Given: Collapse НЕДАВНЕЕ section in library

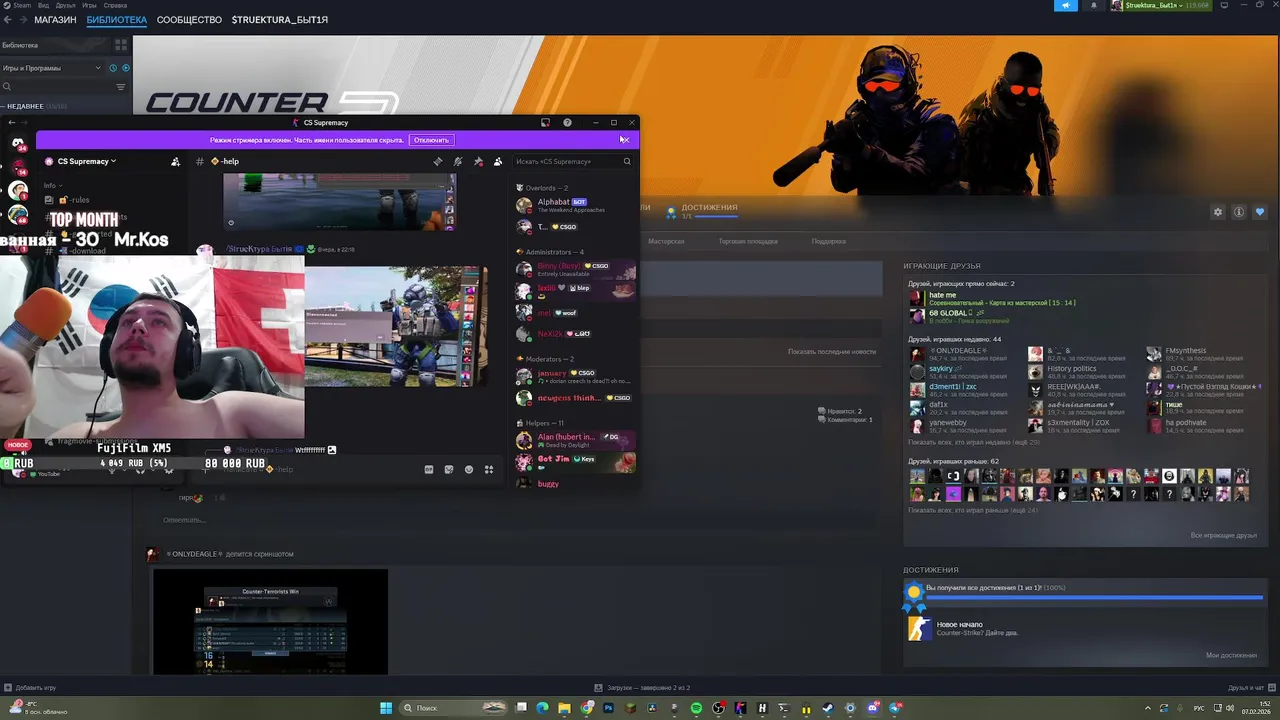Looking at the screenshot, I should coord(34,106).
